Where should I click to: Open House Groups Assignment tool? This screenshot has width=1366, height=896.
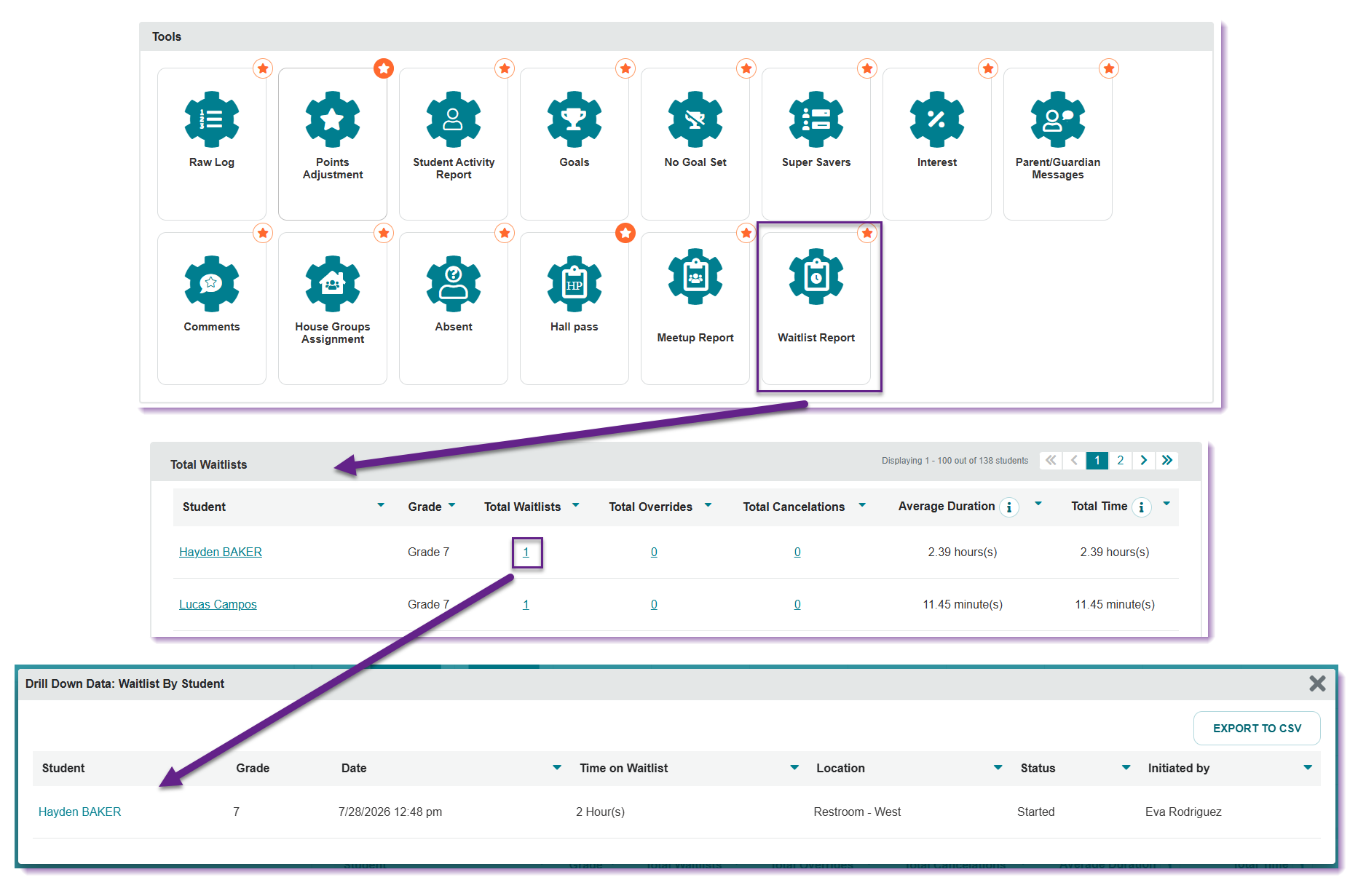pyautogui.click(x=333, y=308)
